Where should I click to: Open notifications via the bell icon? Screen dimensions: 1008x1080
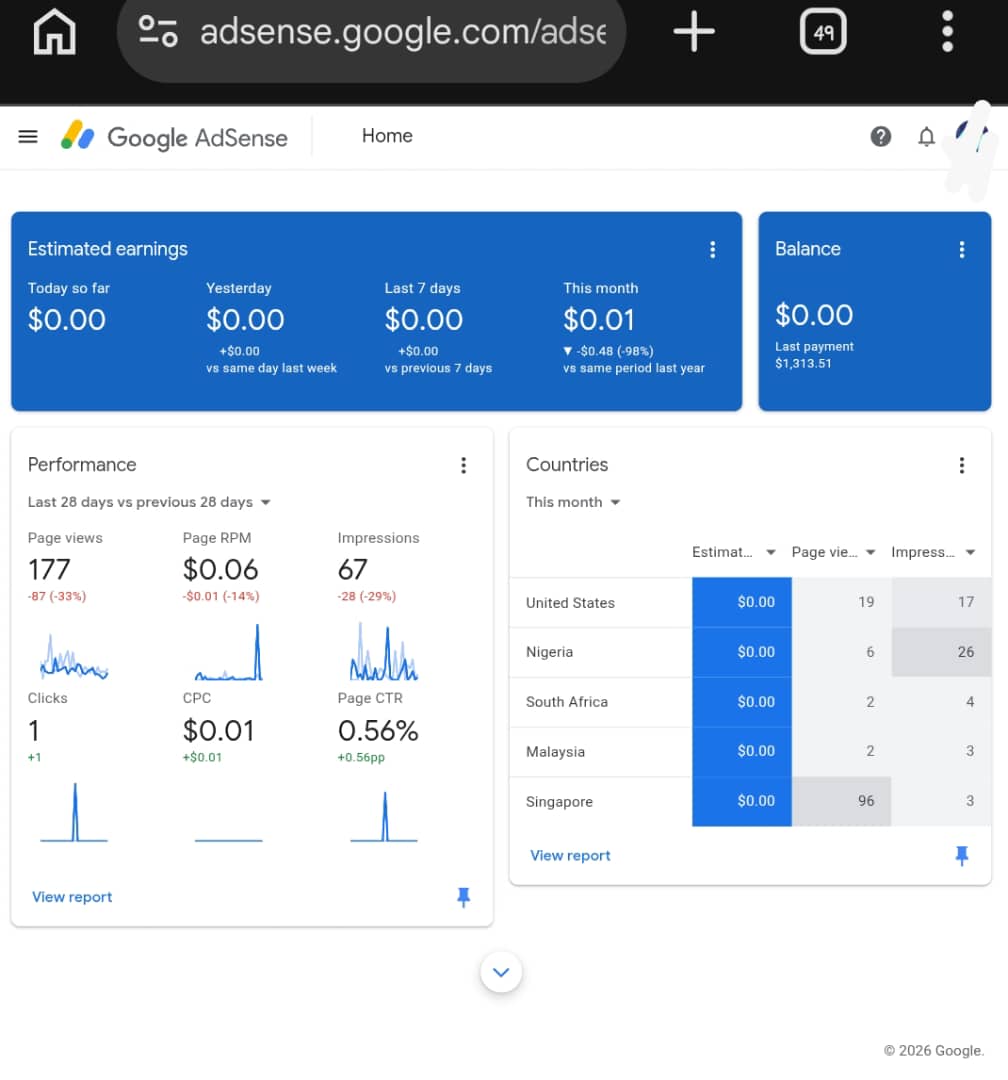pyautogui.click(x=926, y=136)
